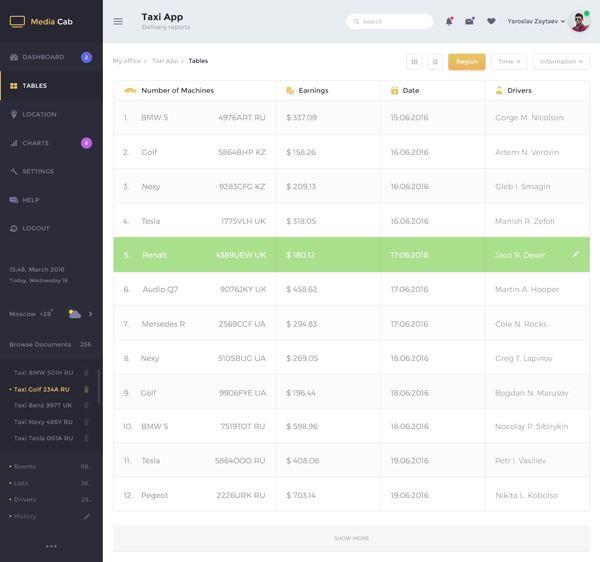The height and width of the screenshot is (562, 600).
Task: Open Taxi Benz 997T UK document
Action: pyautogui.click(x=43, y=406)
